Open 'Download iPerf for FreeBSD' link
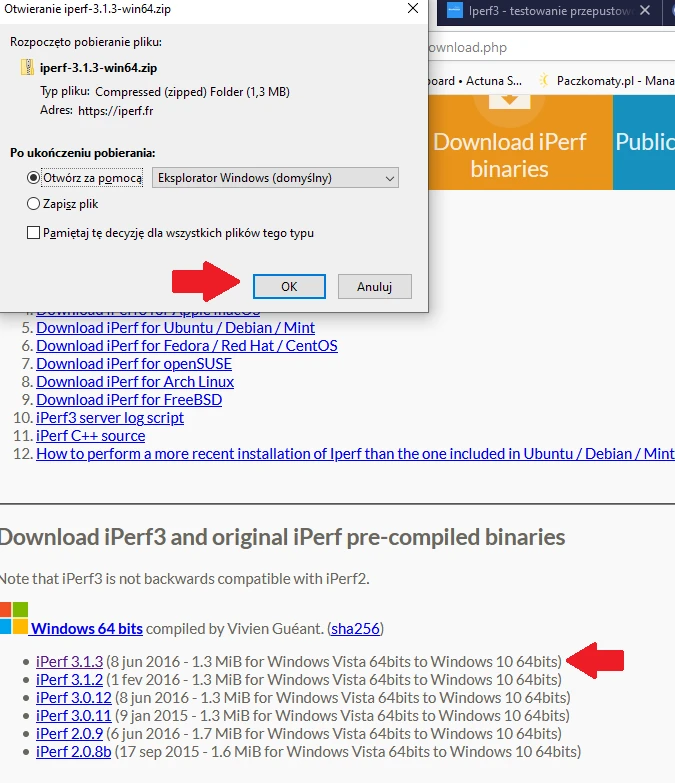Screen dimensions: 675x783 tap(129, 399)
